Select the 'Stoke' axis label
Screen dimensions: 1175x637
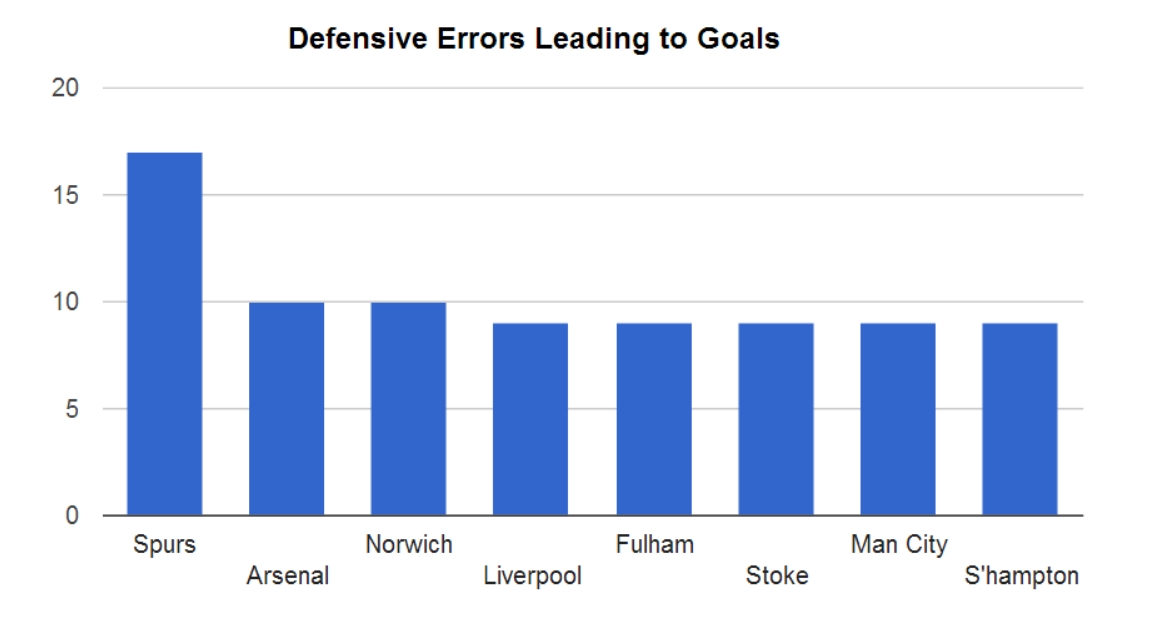tap(777, 577)
